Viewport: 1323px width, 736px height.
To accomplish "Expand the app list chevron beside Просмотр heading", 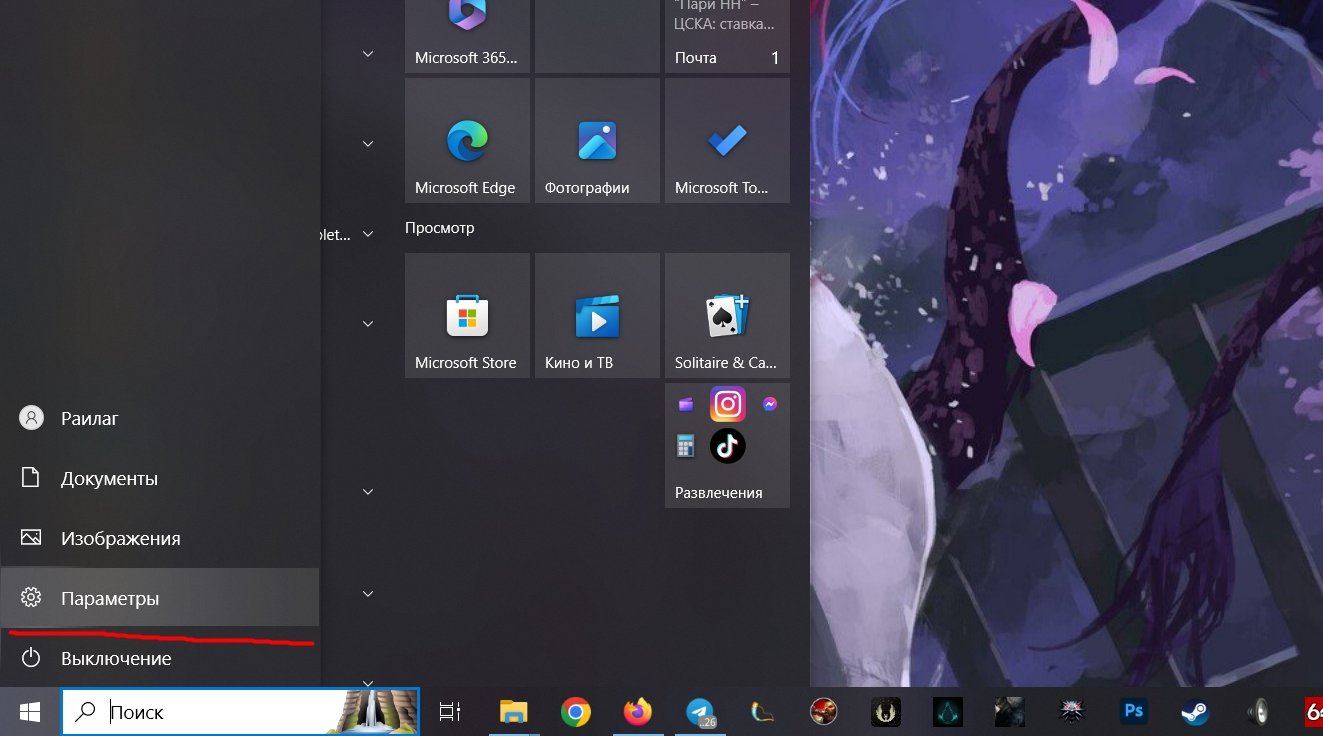I will (368, 234).
